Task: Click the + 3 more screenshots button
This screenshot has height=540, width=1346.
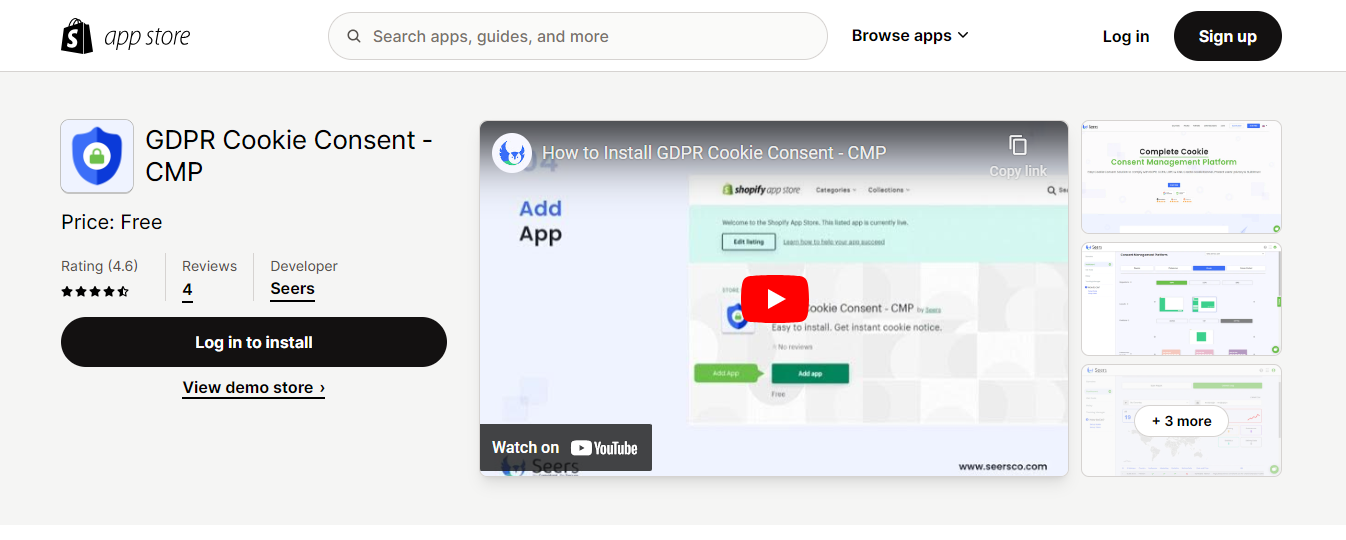Action: (x=1181, y=421)
